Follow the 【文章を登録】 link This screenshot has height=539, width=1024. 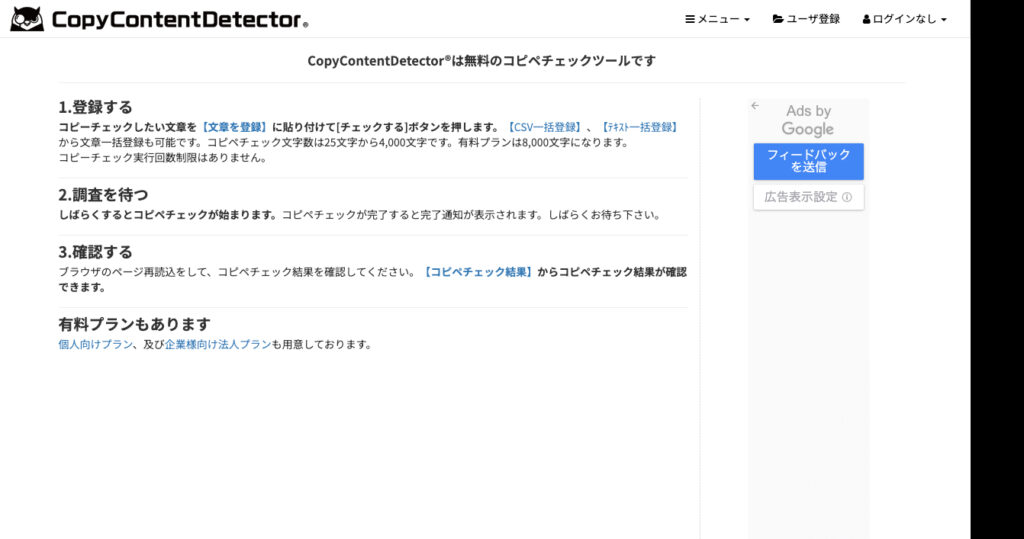pyautogui.click(x=234, y=127)
